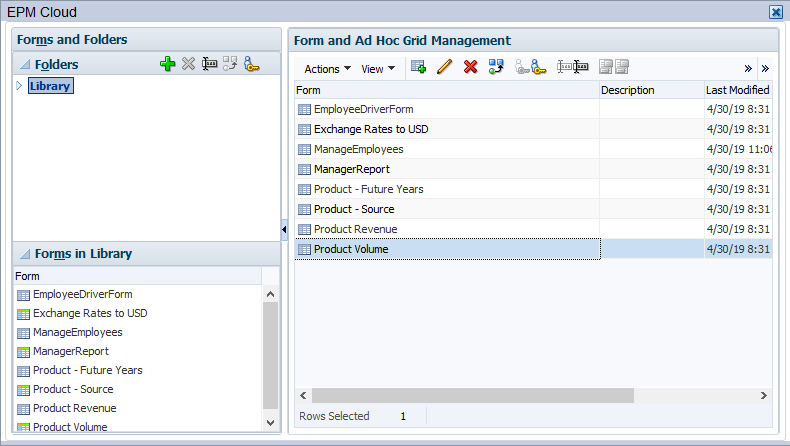Expand the Library folder tree node
This screenshot has height=446, width=790.
tap(19, 86)
